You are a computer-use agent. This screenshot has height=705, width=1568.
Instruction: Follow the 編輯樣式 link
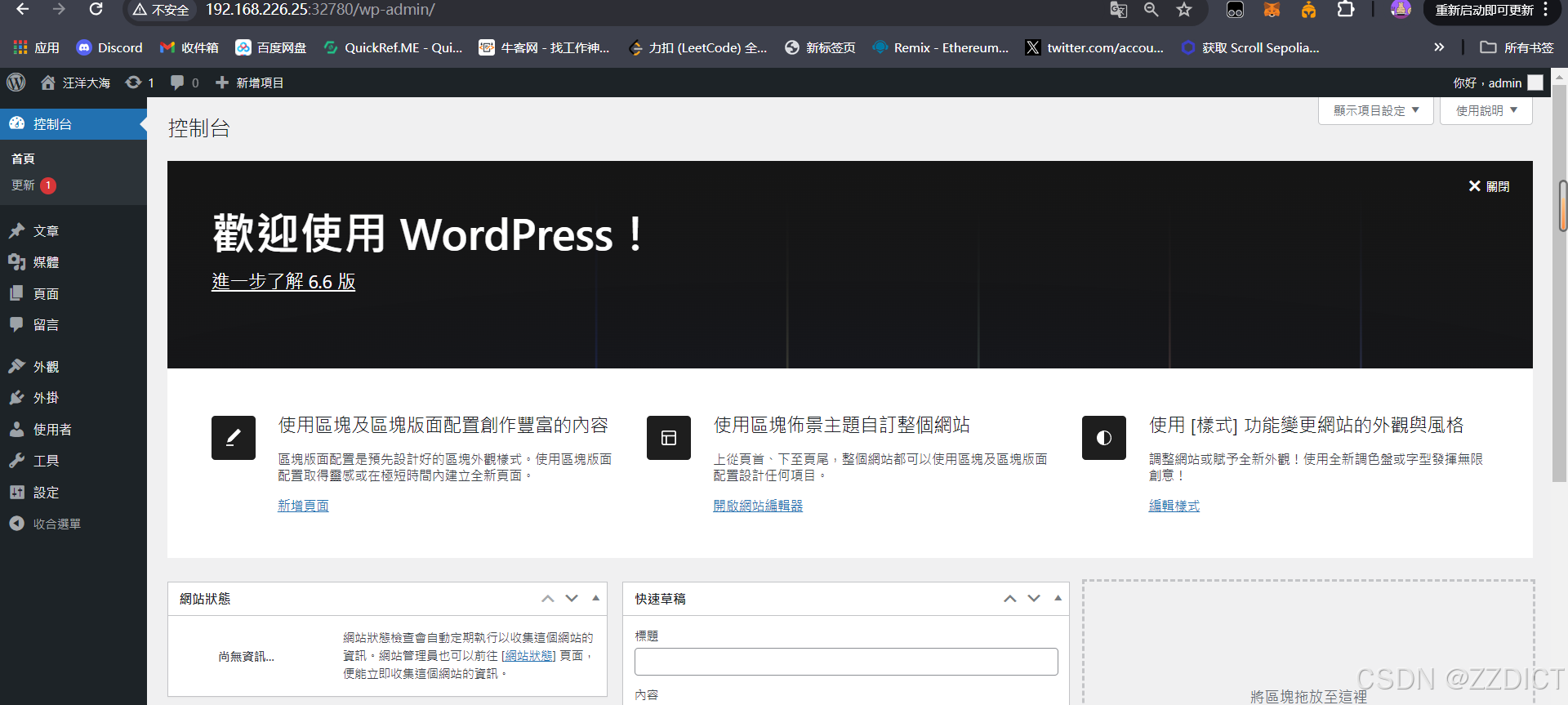(x=1174, y=506)
